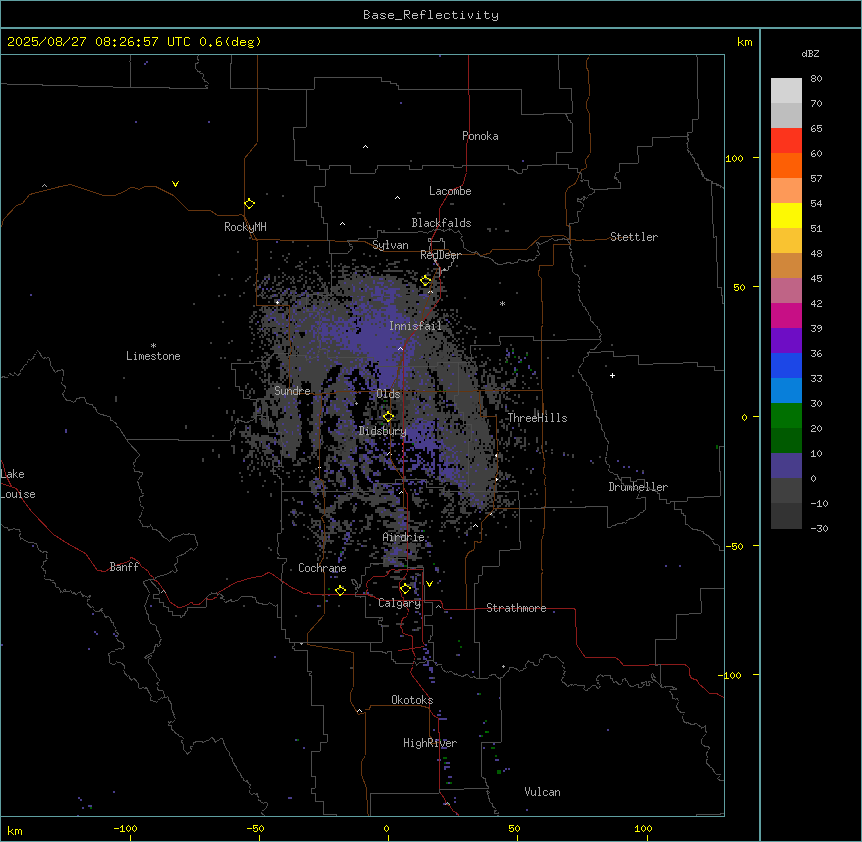Image resolution: width=862 pixels, height=842 pixels.
Task: Select the Limestone label
Action: [x=153, y=356]
